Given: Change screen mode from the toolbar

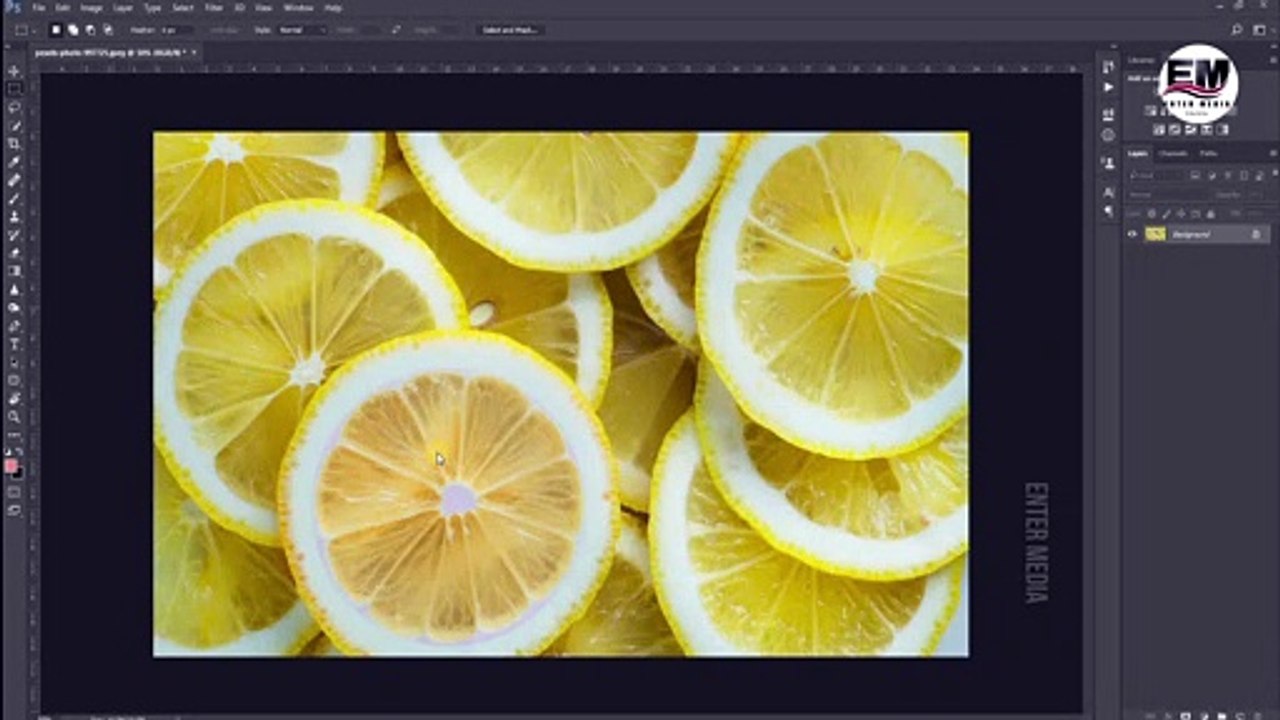Looking at the screenshot, I should 14,510.
